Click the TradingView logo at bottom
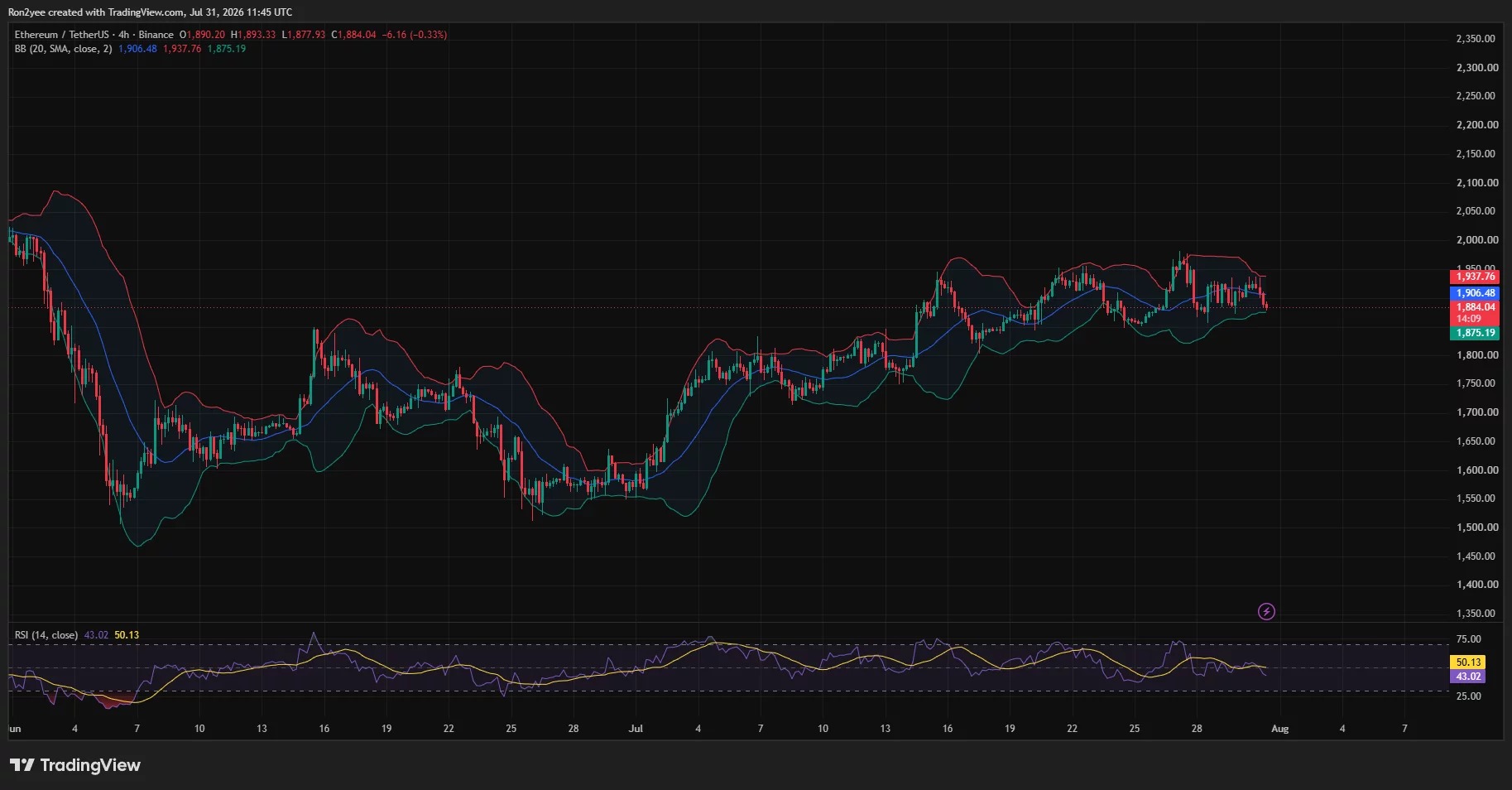1512x790 pixels. [x=75, y=765]
